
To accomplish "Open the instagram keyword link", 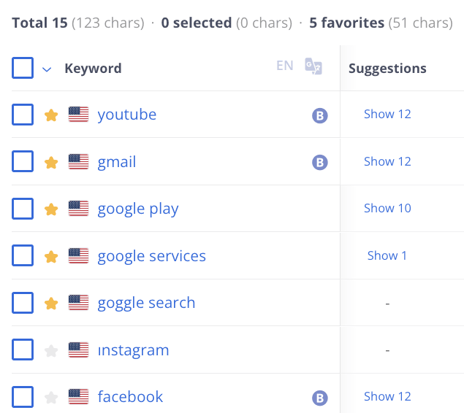I will [133, 350].
